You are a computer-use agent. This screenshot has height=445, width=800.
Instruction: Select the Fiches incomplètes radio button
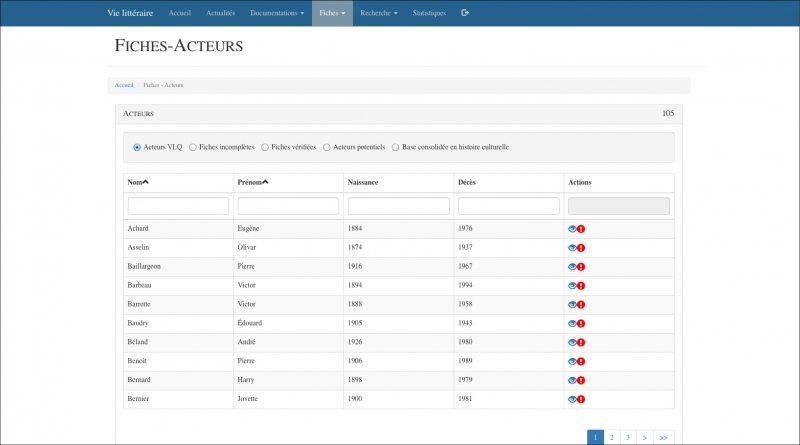[193, 147]
